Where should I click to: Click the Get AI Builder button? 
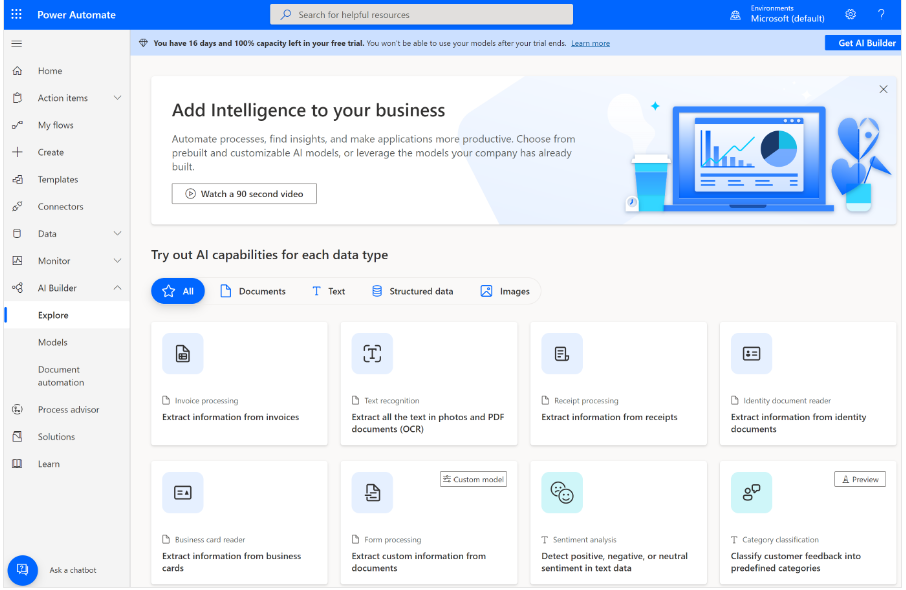click(x=862, y=43)
